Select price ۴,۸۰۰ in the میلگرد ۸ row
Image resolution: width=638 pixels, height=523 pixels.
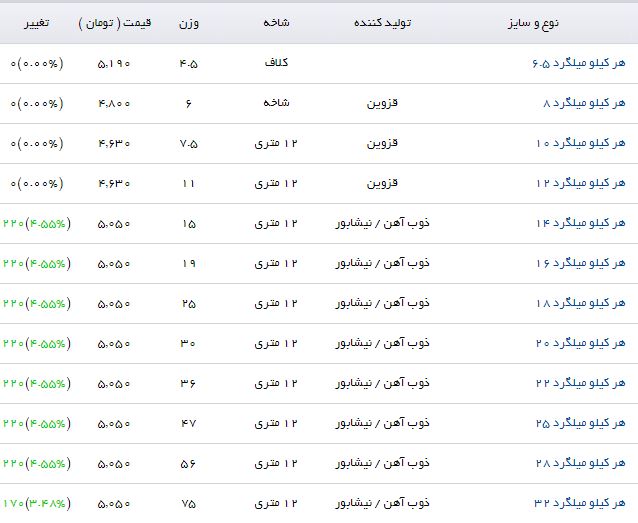coord(114,104)
